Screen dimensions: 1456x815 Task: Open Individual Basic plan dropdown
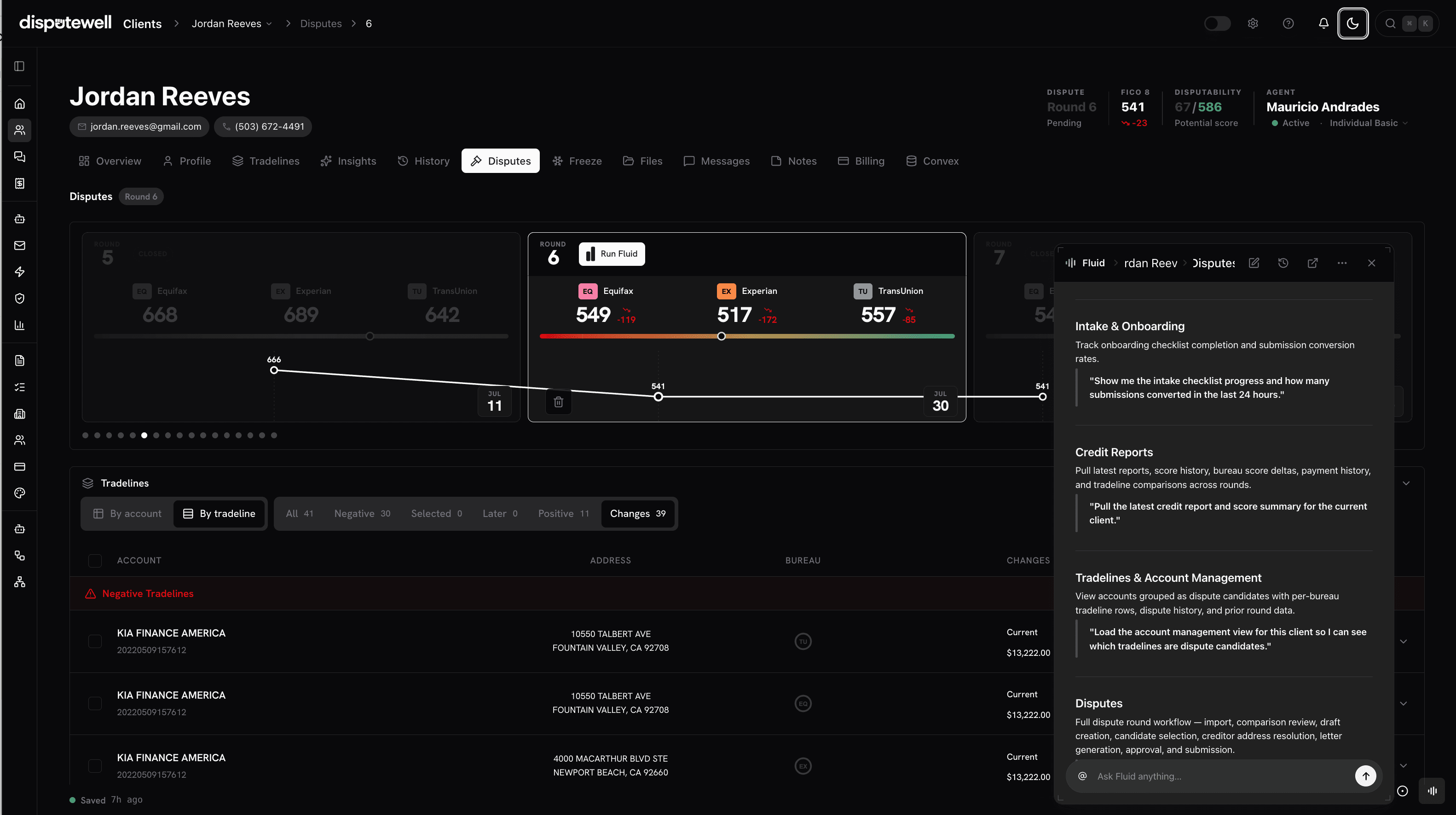tap(1369, 123)
